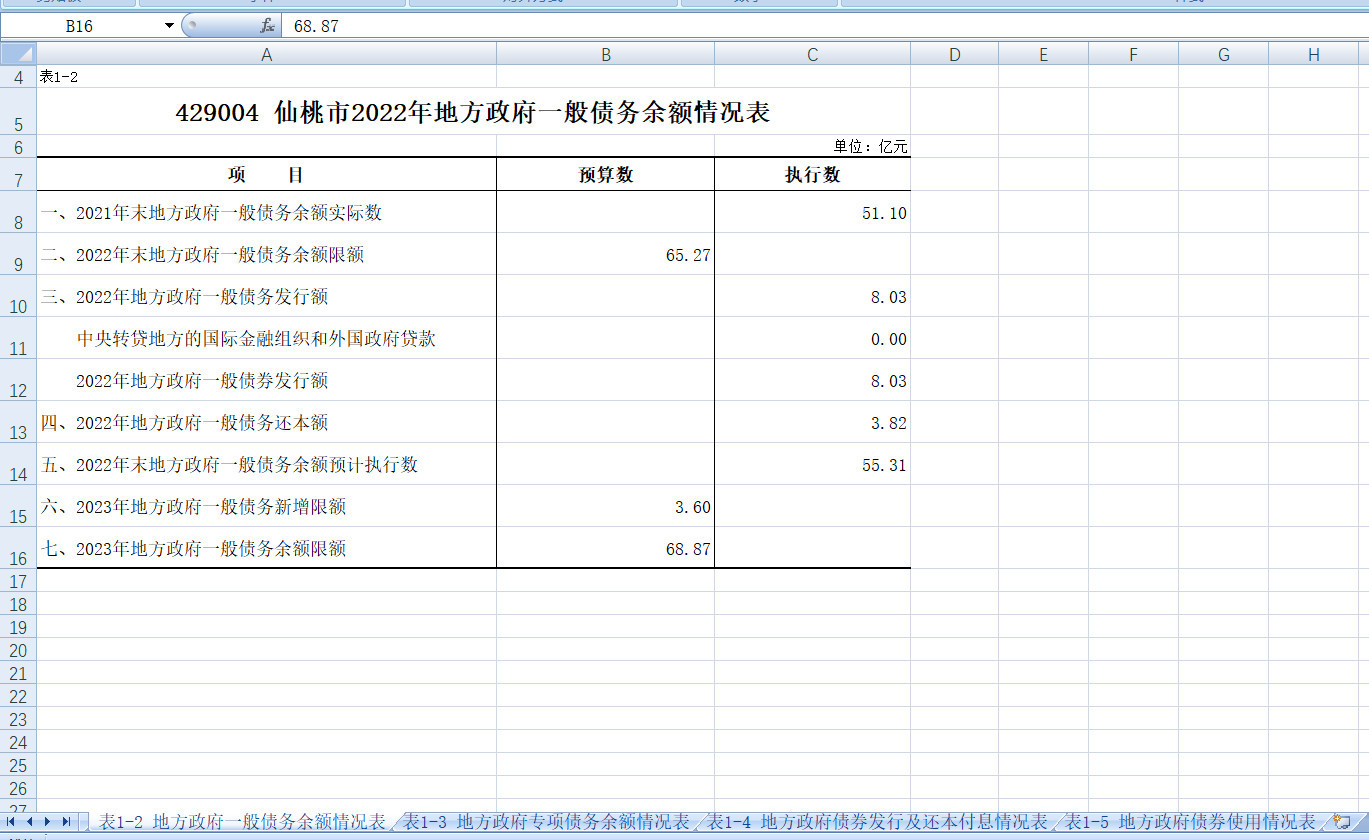The width and height of the screenshot is (1369, 840).
Task: Open the 表1-4 地方政府债券发行及还本付息情况表 tab
Action: [x=878, y=822]
